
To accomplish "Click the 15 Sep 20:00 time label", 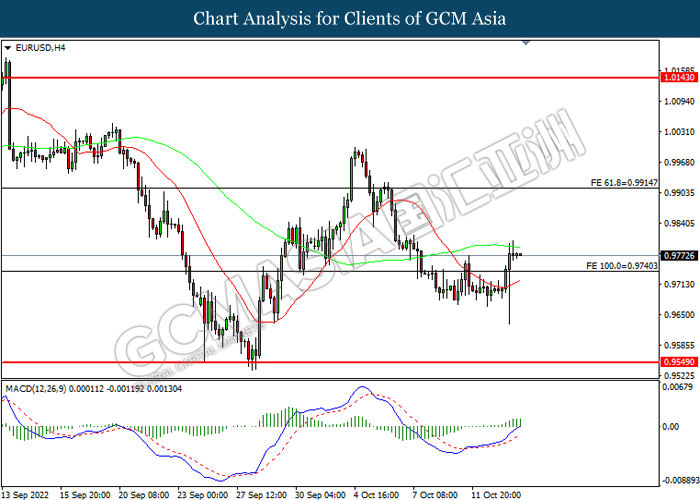I will (85, 495).
